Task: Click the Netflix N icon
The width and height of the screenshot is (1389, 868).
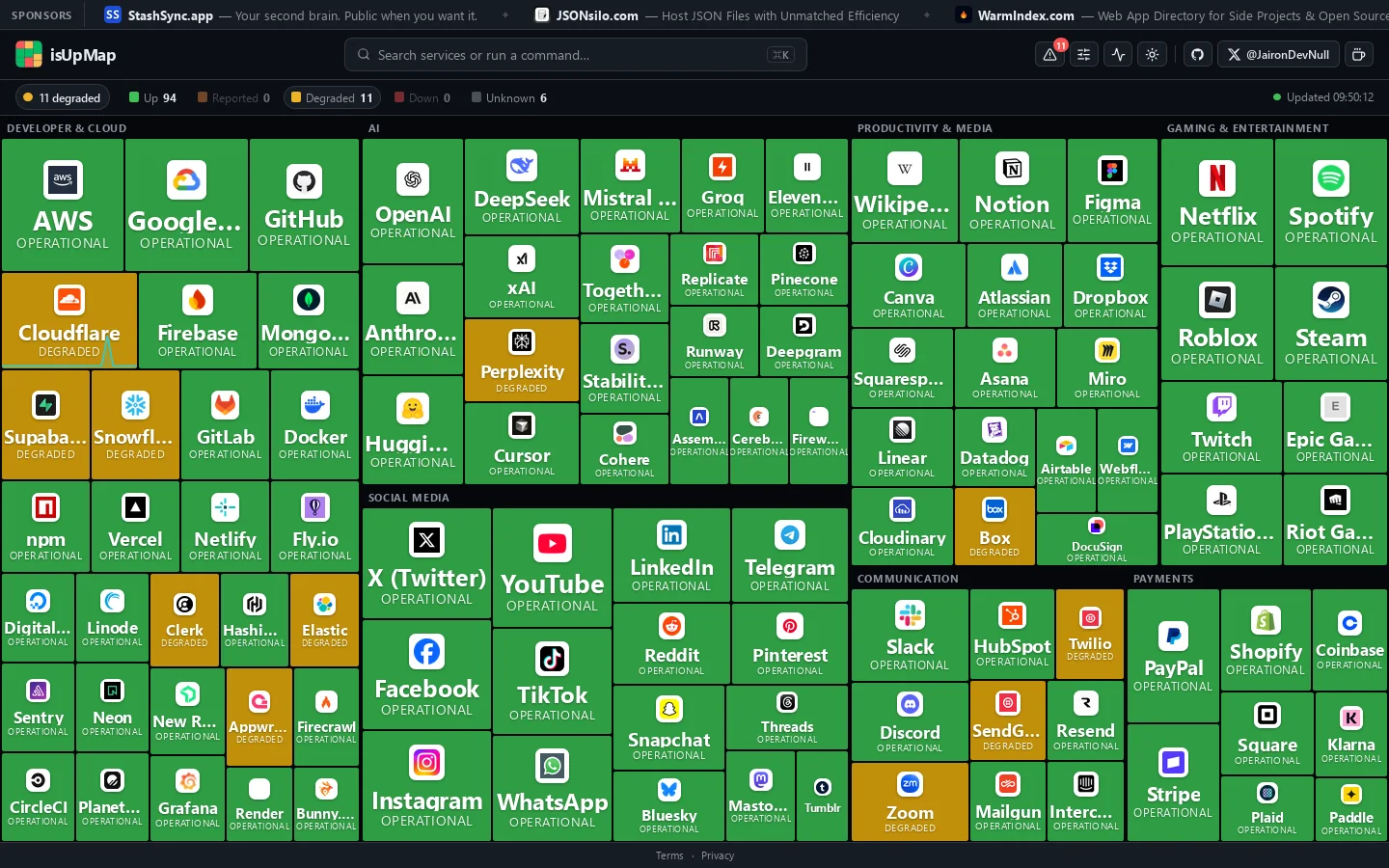Action: [1217, 177]
